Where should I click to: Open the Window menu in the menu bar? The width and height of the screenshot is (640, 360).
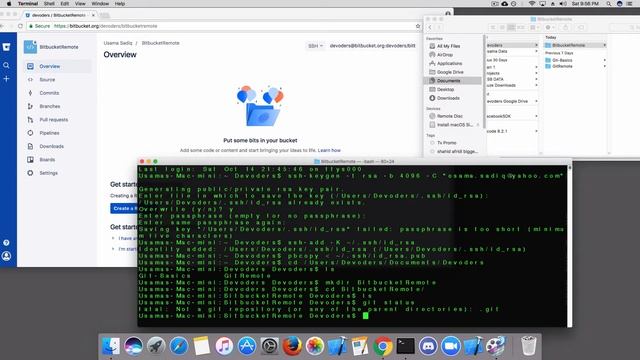pos(100,4)
